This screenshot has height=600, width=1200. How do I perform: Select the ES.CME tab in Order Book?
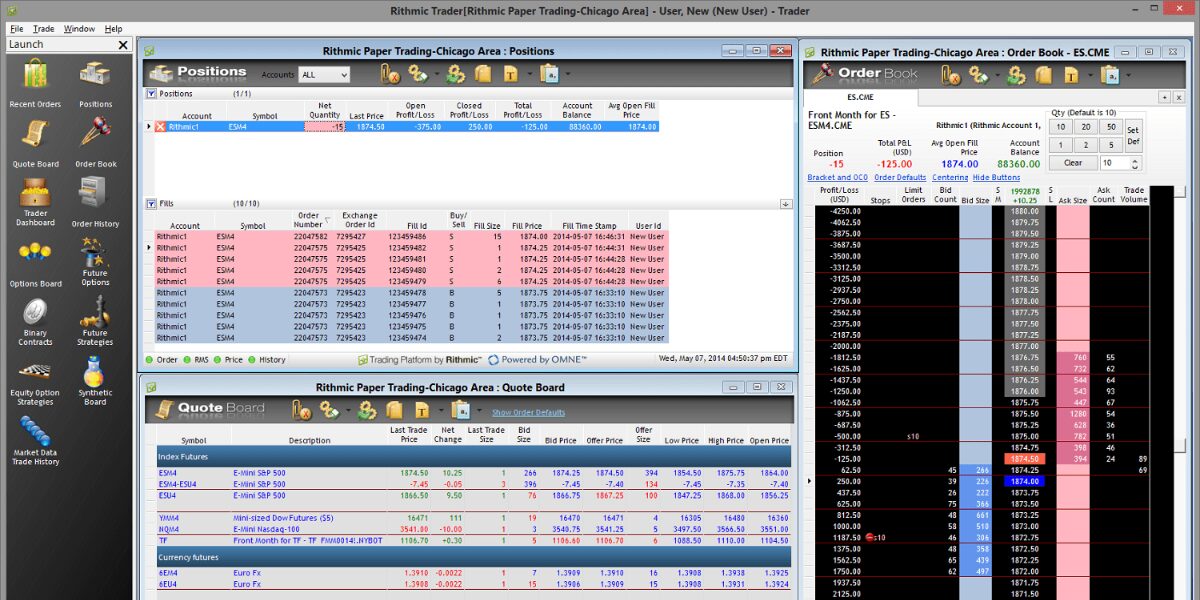tap(861, 97)
